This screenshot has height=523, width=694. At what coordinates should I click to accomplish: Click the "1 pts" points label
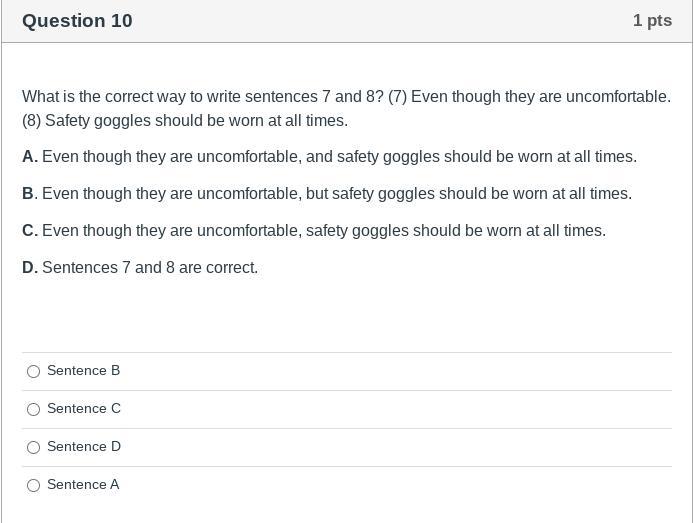click(652, 21)
